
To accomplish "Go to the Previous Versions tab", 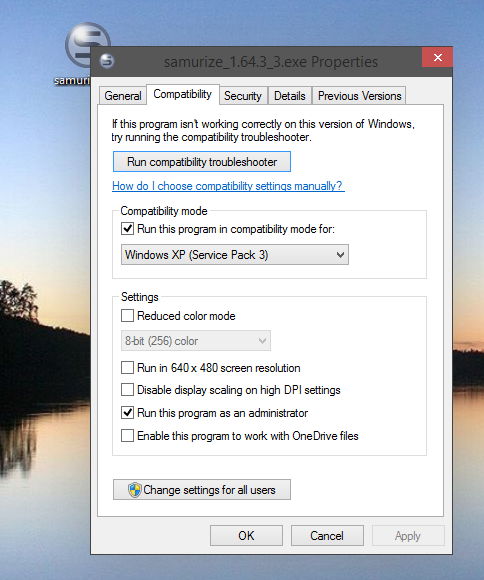I will pos(359,96).
